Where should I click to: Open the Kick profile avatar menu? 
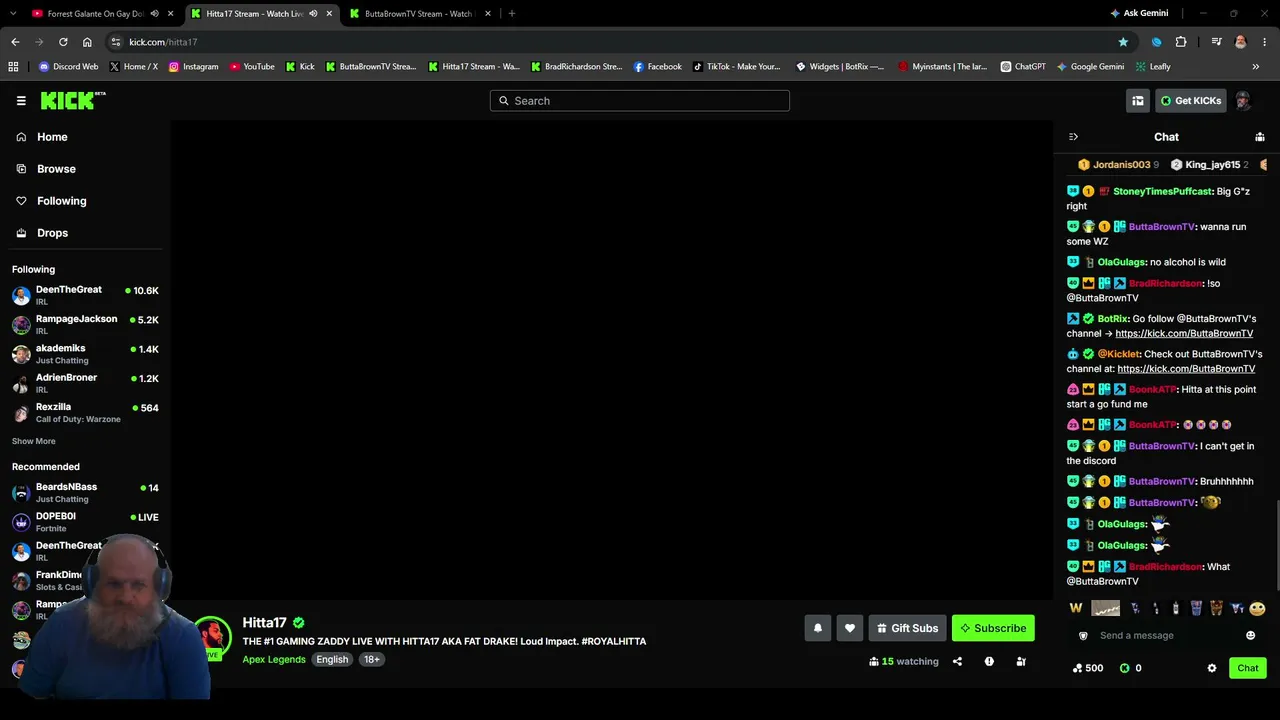pyautogui.click(x=1243, y=101)
